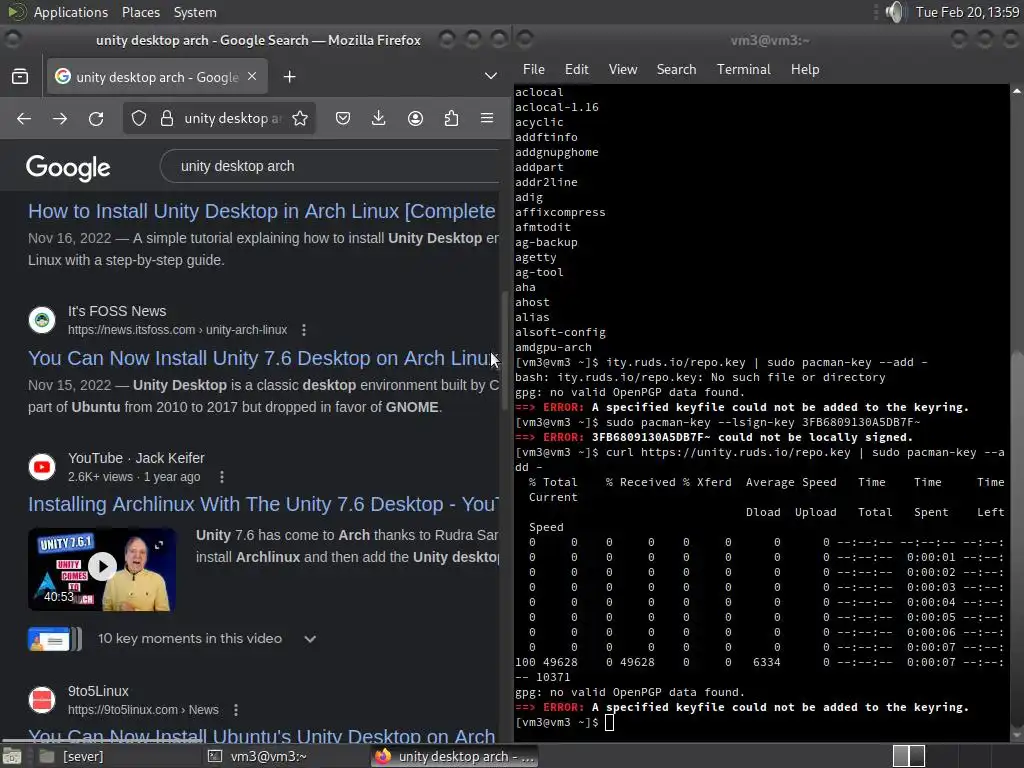The height and width of the screenshot is (768, 1024).
Task: Switch to Firefox taskbar window
Action: point(455,756)
